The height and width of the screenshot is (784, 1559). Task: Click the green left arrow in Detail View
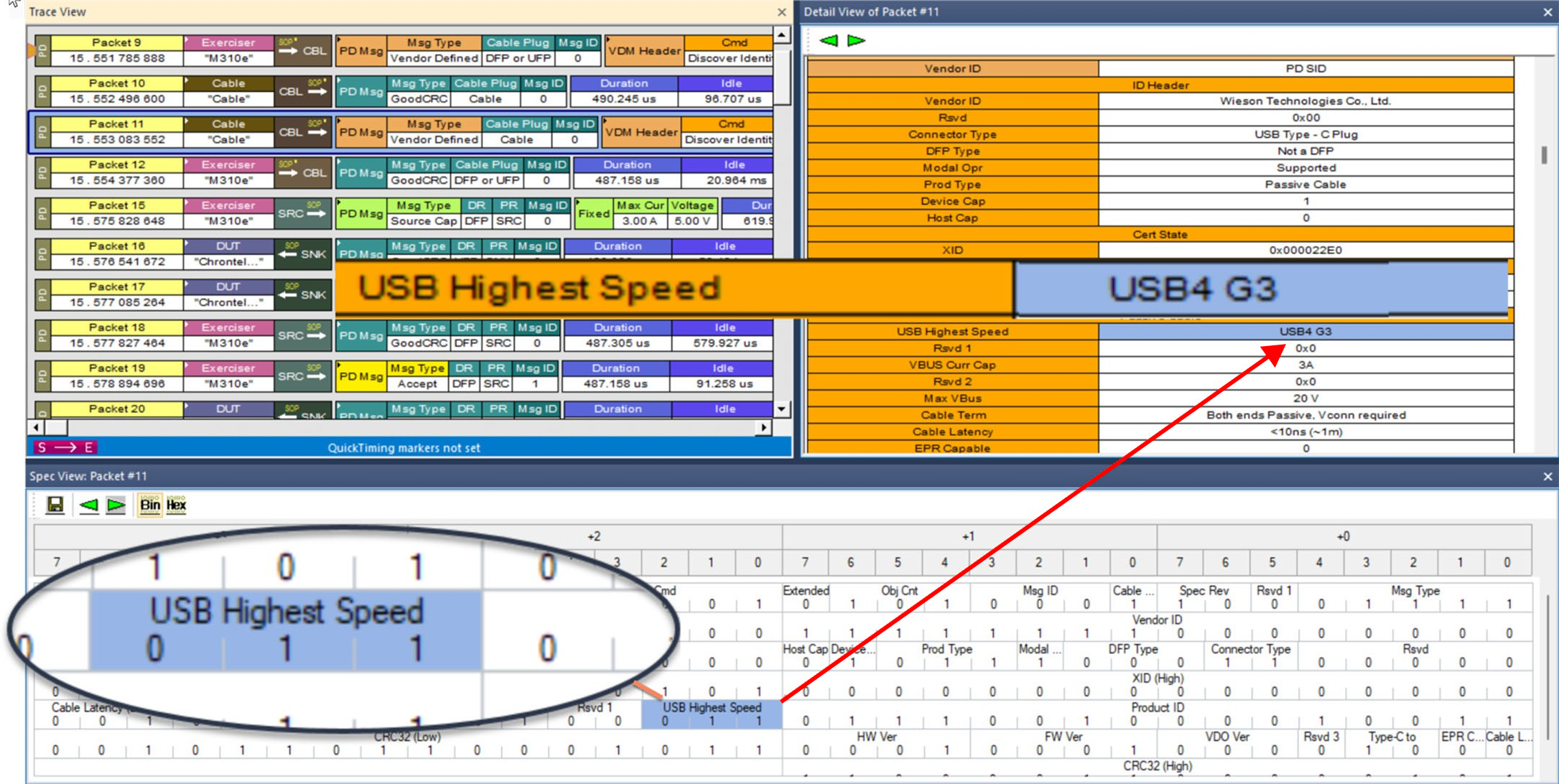point(828,40)
